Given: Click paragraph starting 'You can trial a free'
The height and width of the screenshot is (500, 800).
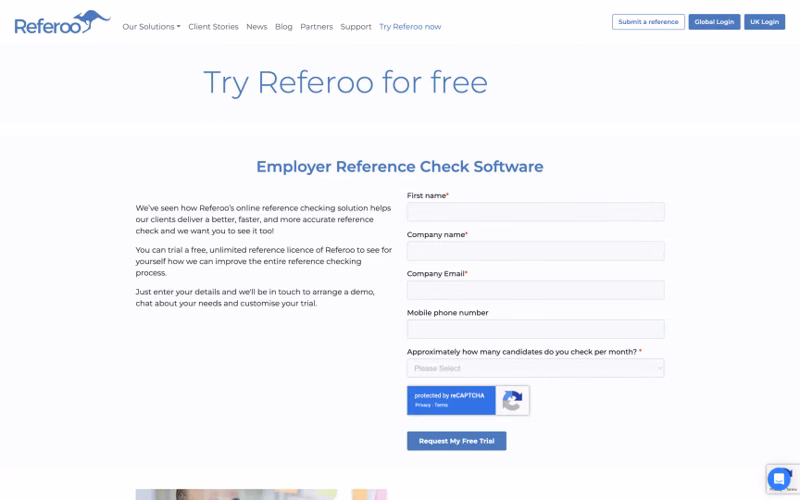Looking at the screenshot, I should 263,261.
